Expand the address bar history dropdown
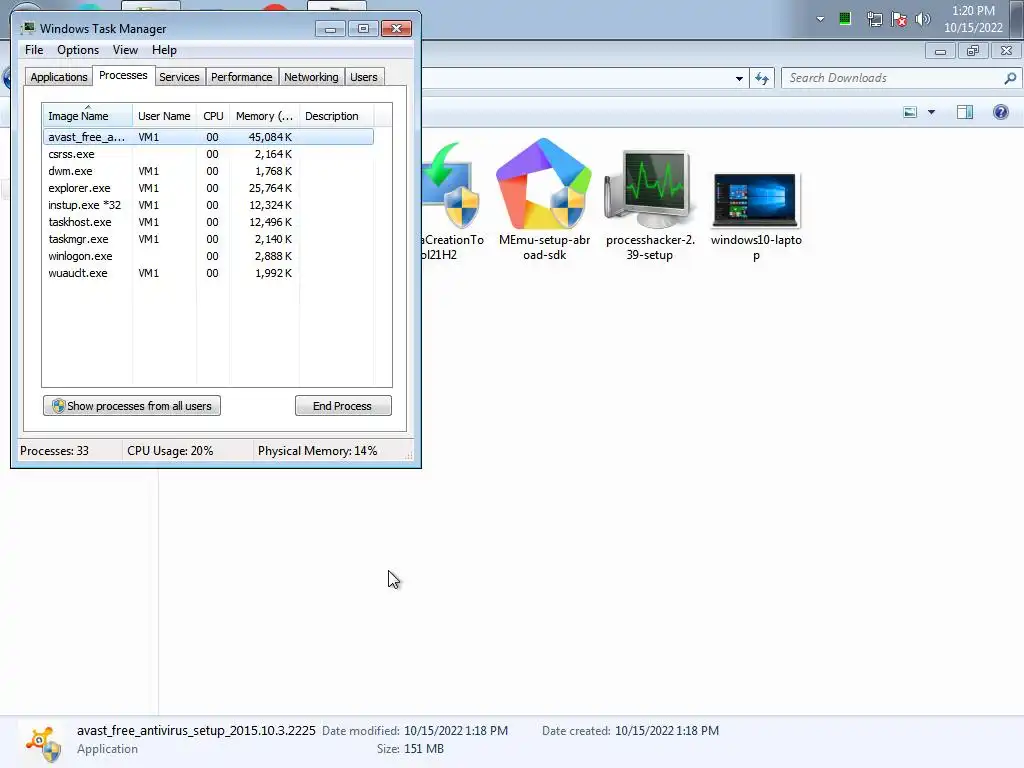 (x=739, y=78)
